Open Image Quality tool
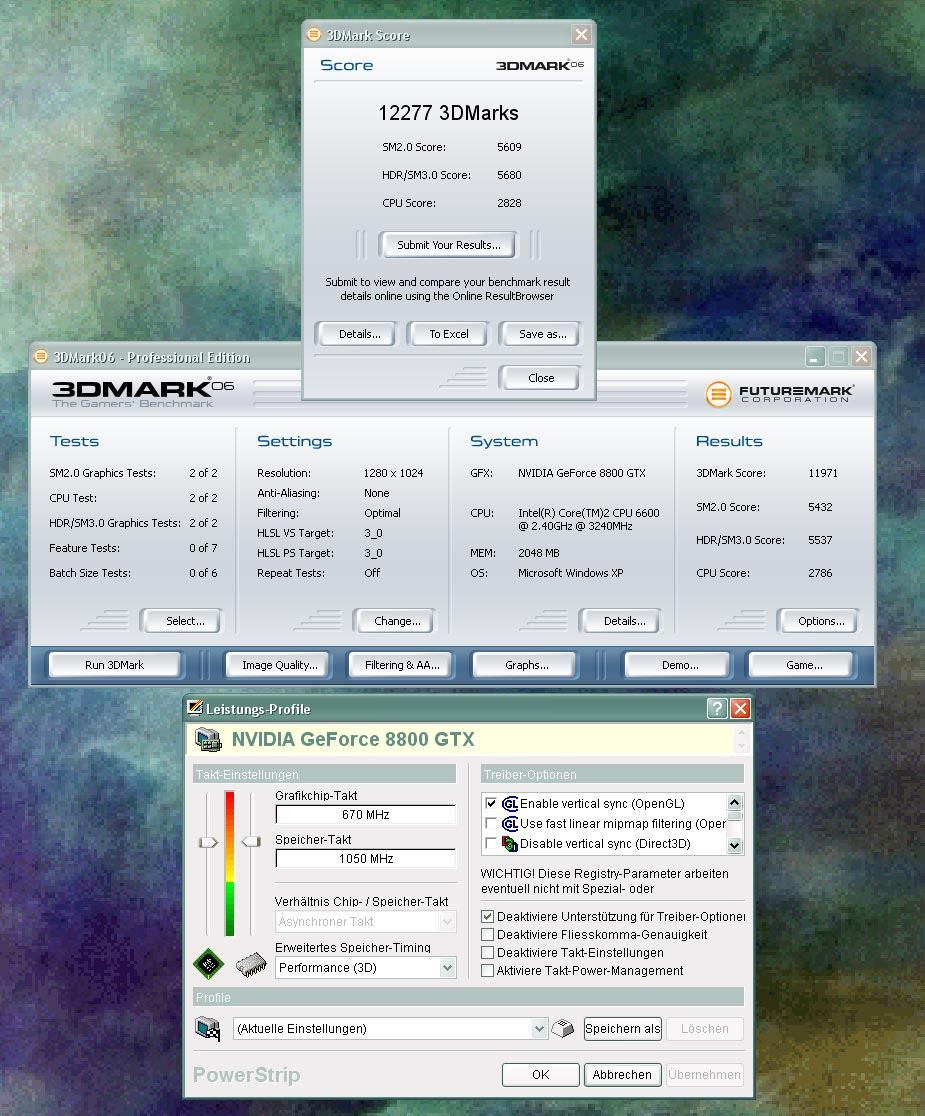The width and height of the screenshot is (925, 1116). (x=279, y=665)
